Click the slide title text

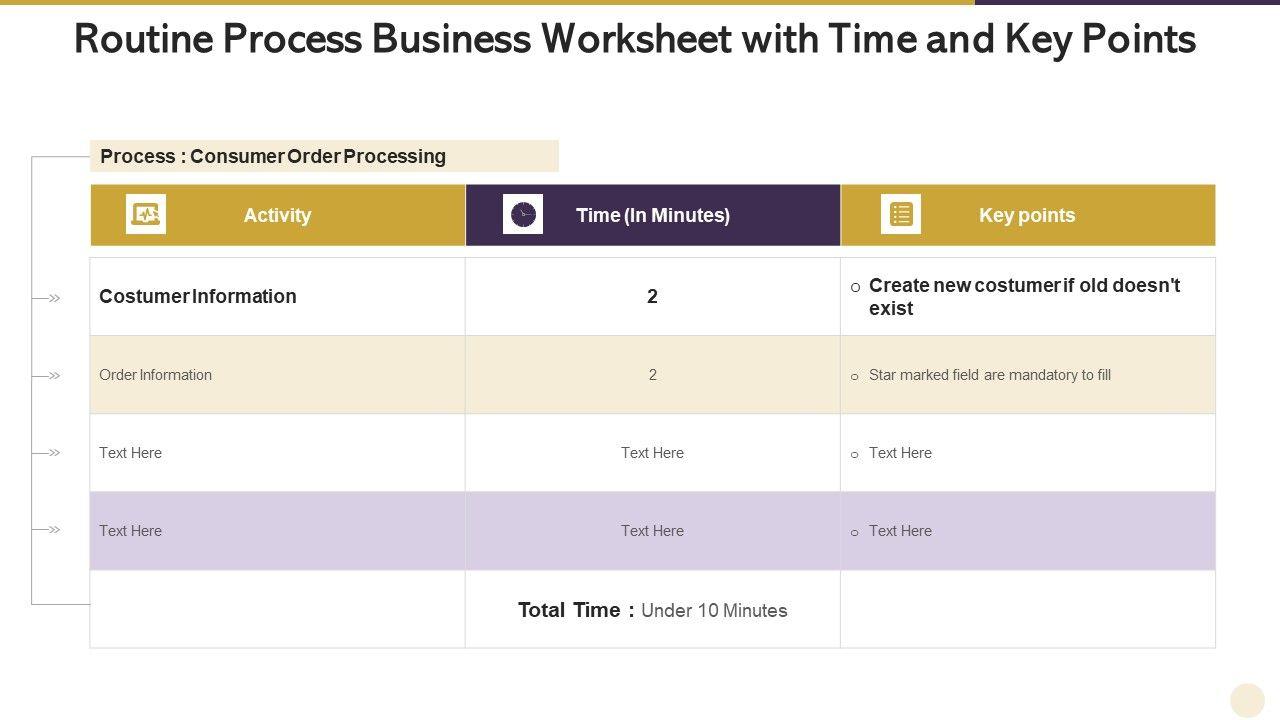pyautogui.click(x=635, y=40)
